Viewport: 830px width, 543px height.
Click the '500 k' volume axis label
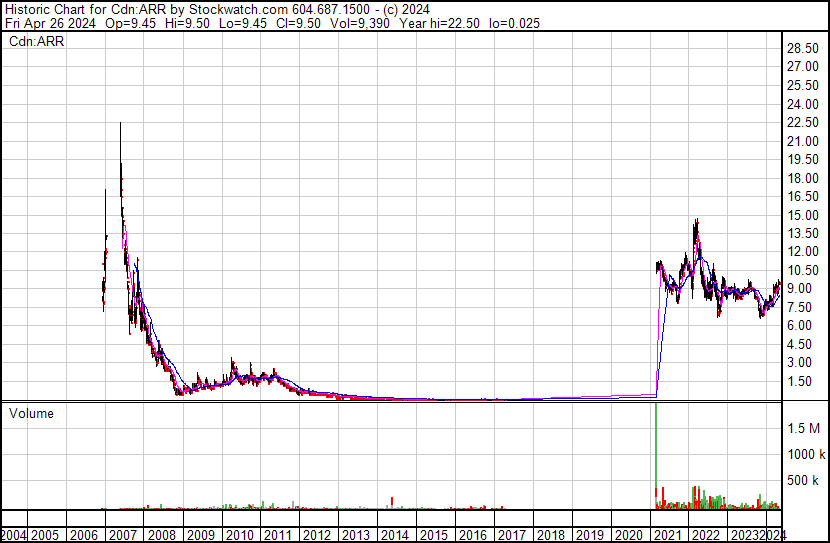tap(803, 480)
